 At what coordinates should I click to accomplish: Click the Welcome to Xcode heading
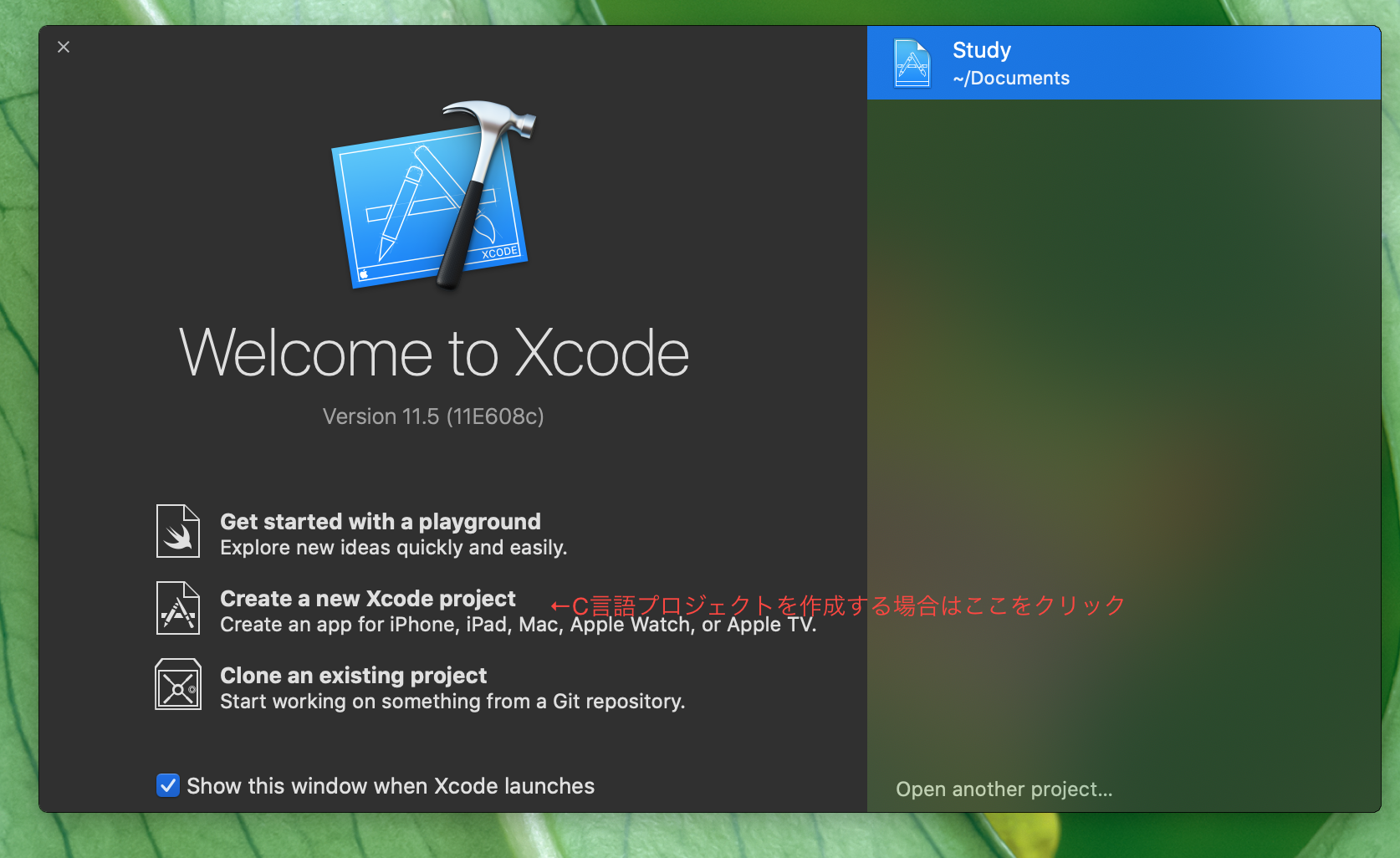tap(434, 353)
